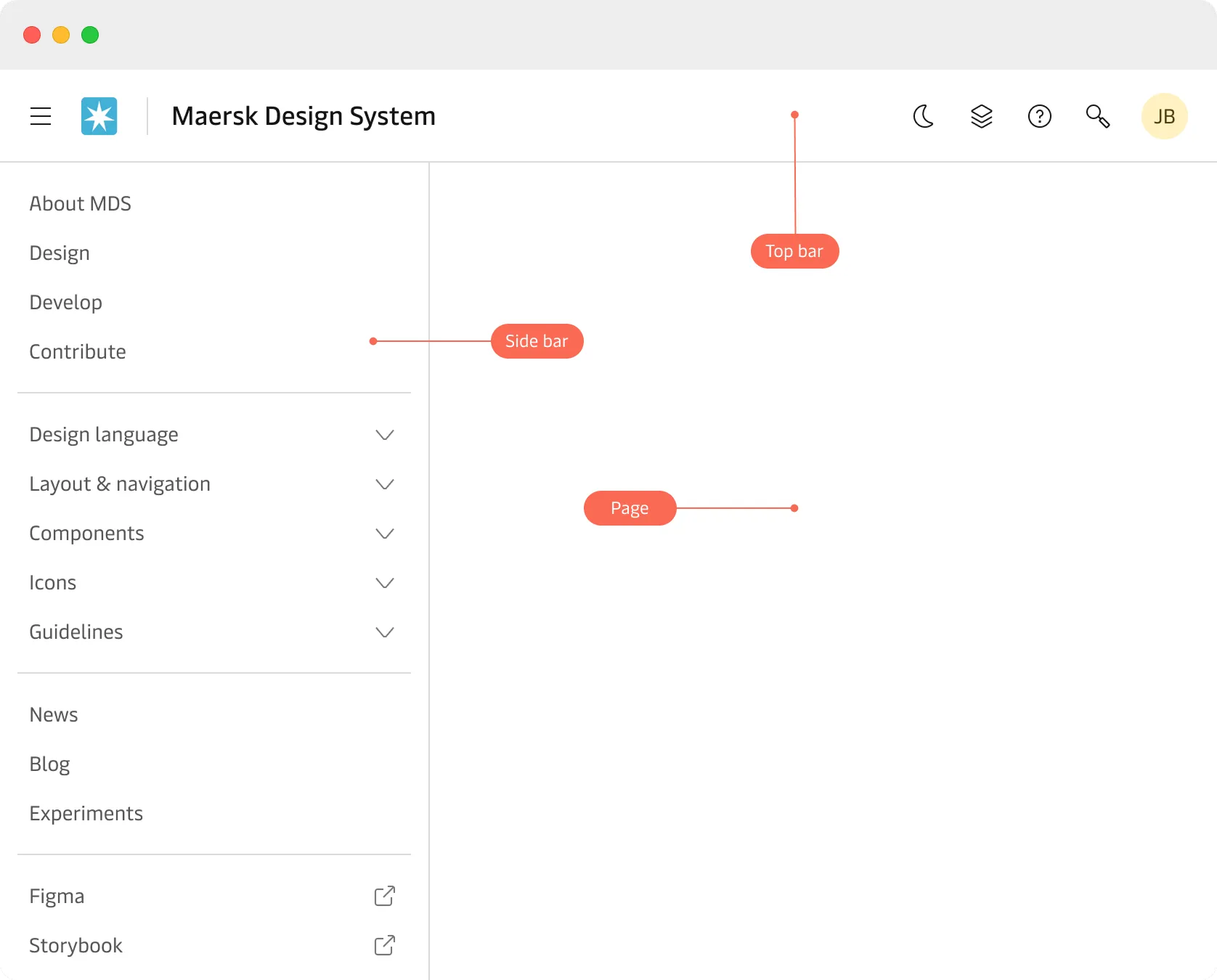Image resolution: width=1217 pixels, height=980 pixels.
Task: Activate the search magnifier icon
Action: (1098, 116)
